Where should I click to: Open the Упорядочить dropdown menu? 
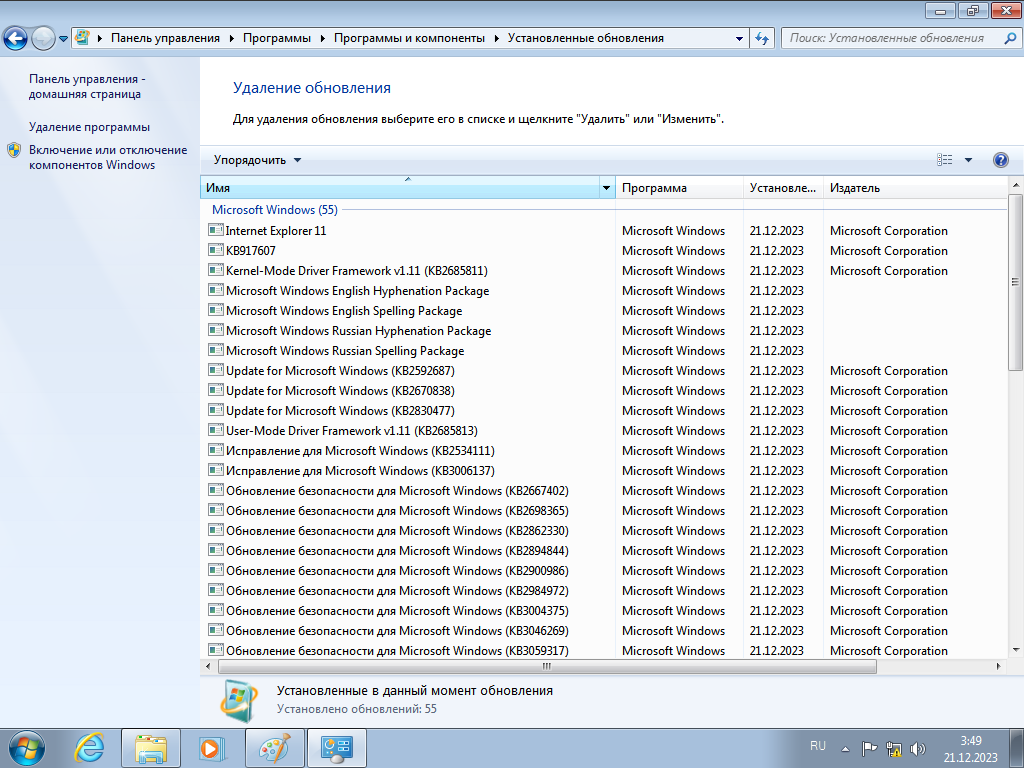[257, 160]
